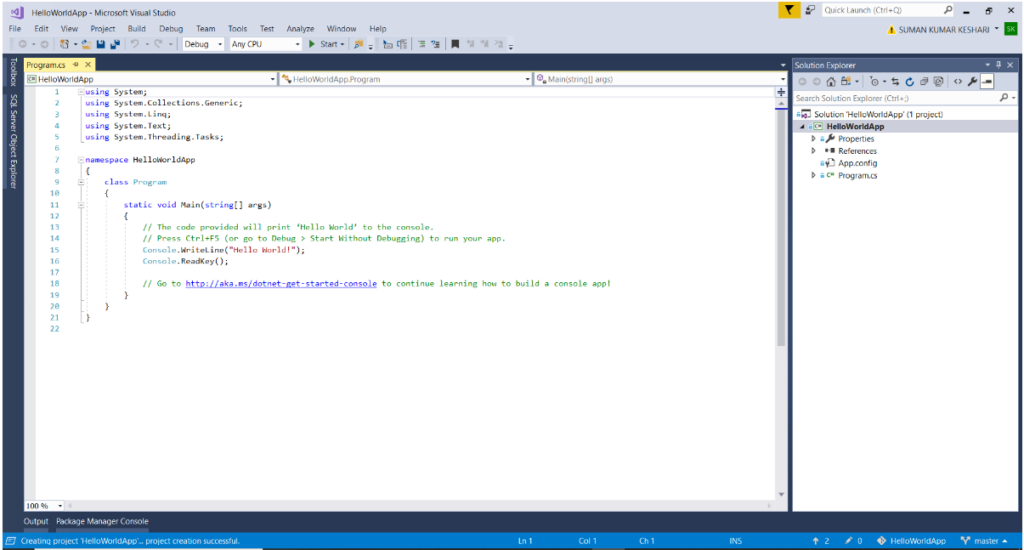Click the Home icon in Solution Explorer

click(x=831, y=82)
